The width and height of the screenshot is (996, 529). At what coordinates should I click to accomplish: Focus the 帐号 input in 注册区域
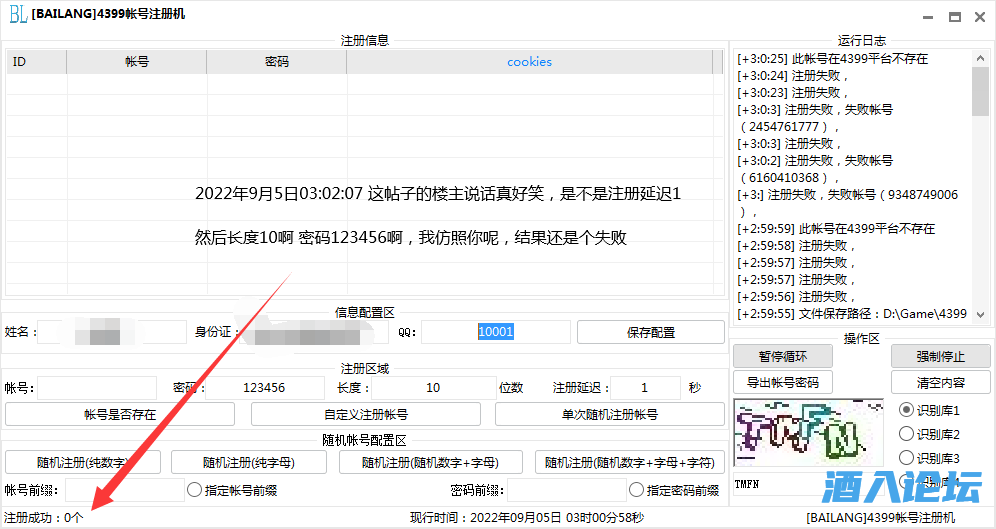97,388
